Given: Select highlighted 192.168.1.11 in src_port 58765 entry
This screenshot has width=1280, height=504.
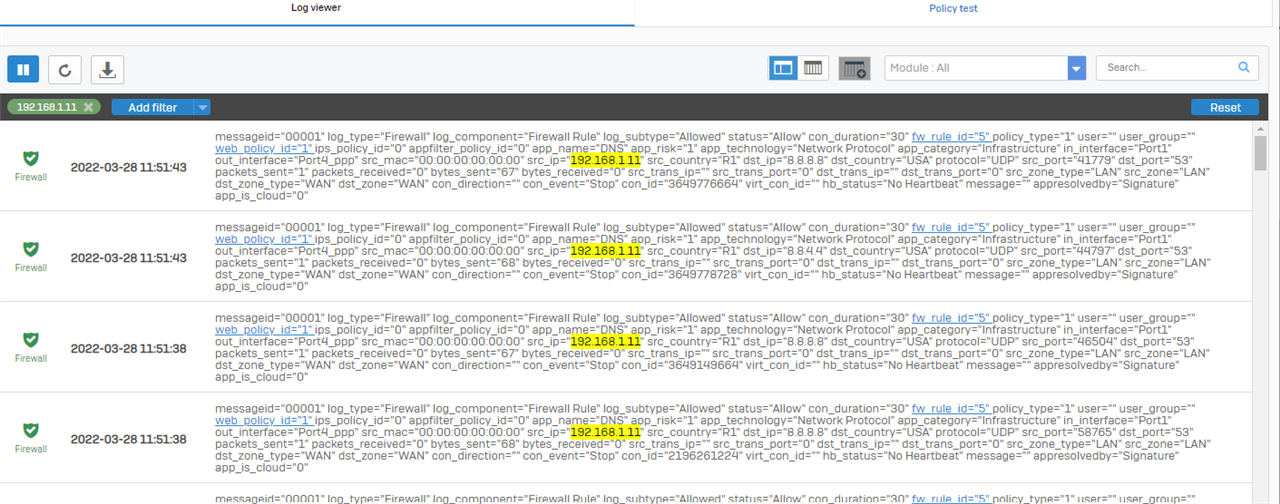Looking at the screenshot, I should [x=605, y=432].
